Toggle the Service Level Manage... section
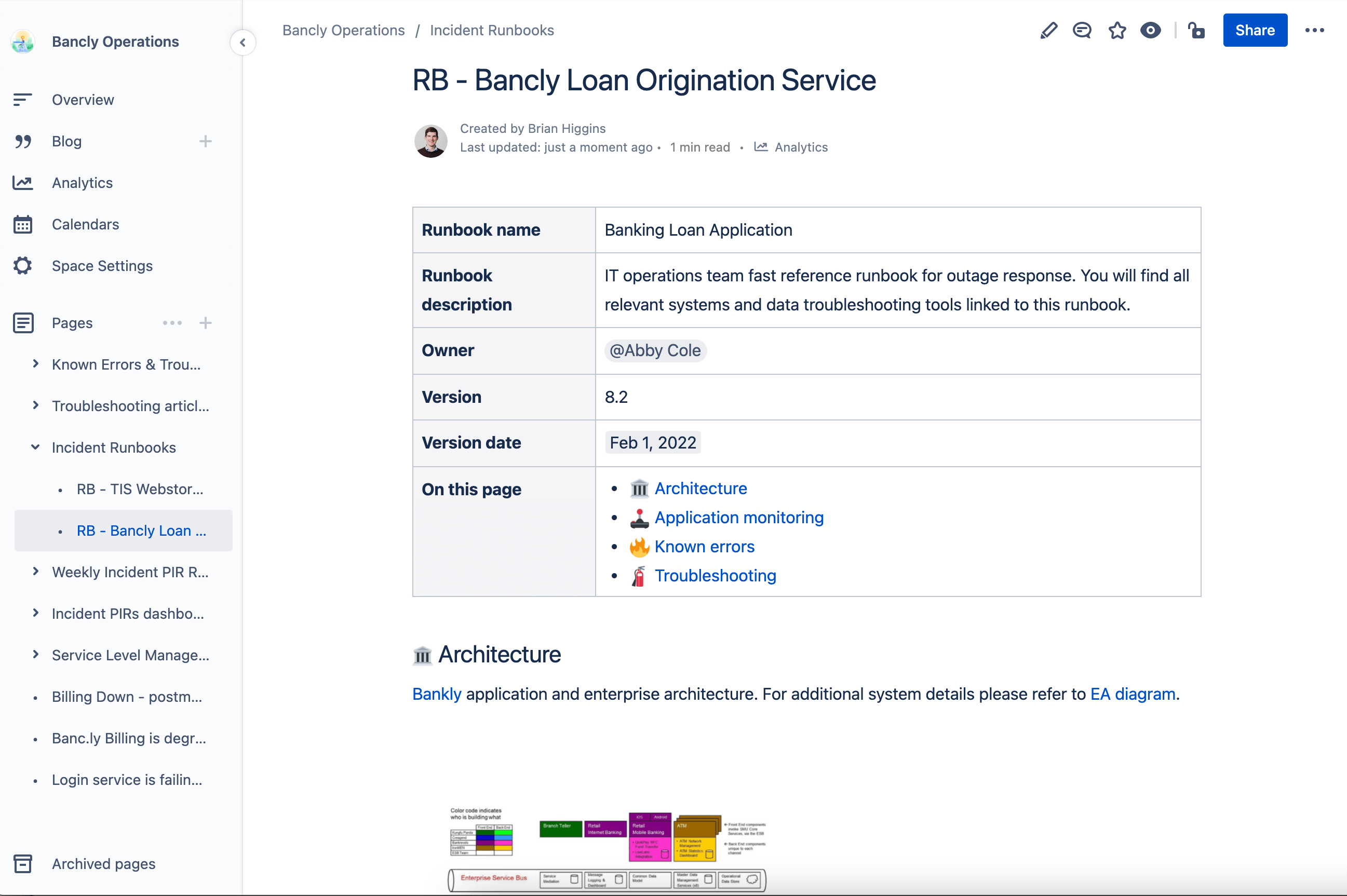1347x896 pixels. coord(34,655)
